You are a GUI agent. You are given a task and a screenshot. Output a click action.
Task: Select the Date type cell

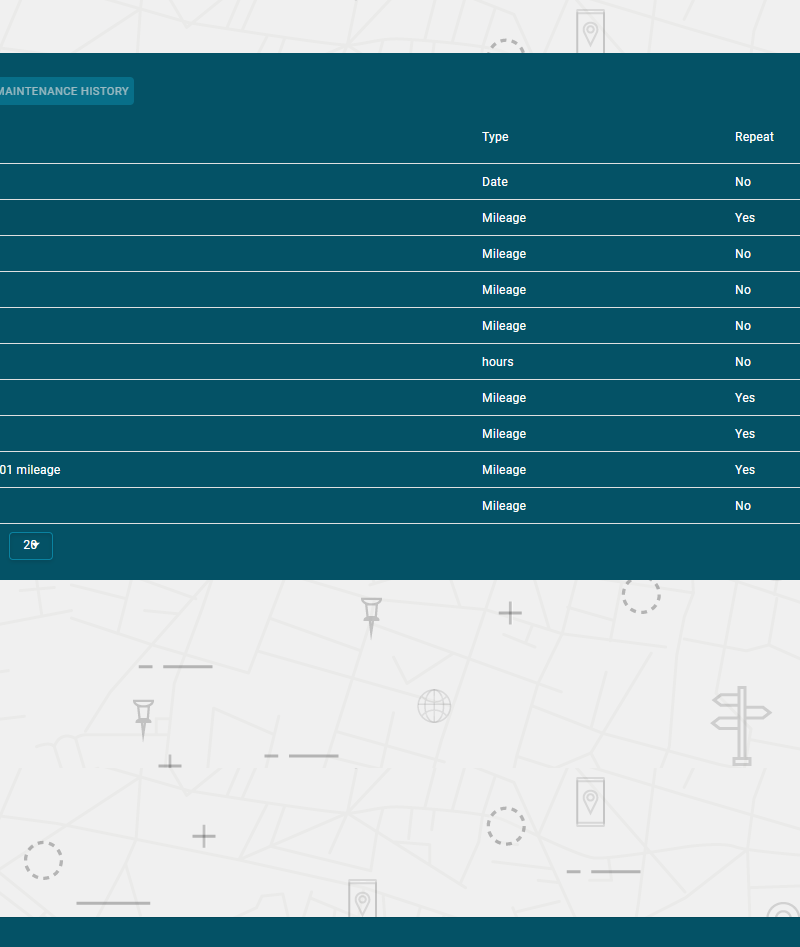[494, 182]
